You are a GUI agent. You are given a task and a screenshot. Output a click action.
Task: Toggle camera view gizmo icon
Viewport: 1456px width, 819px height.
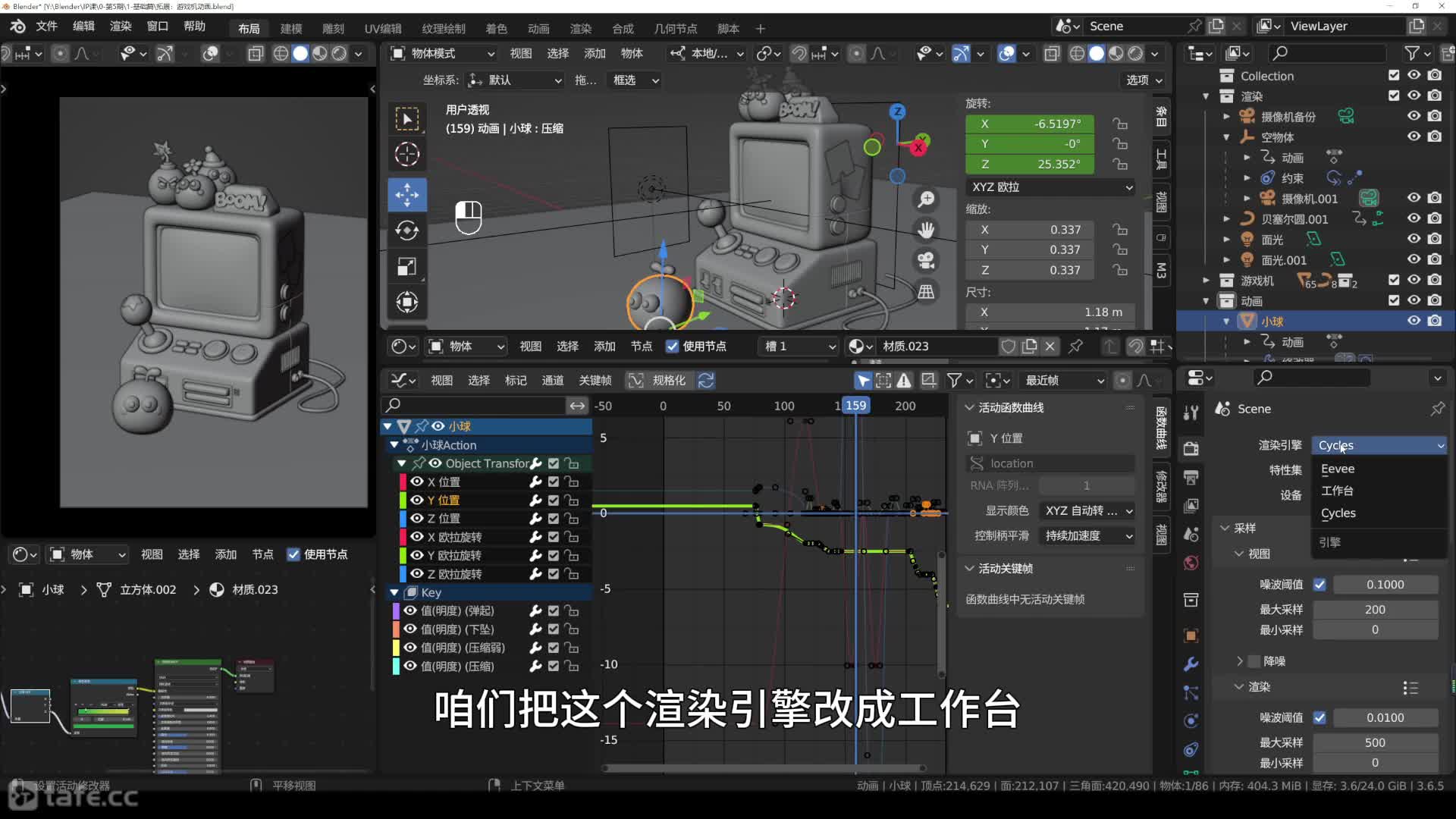(926, 261)
